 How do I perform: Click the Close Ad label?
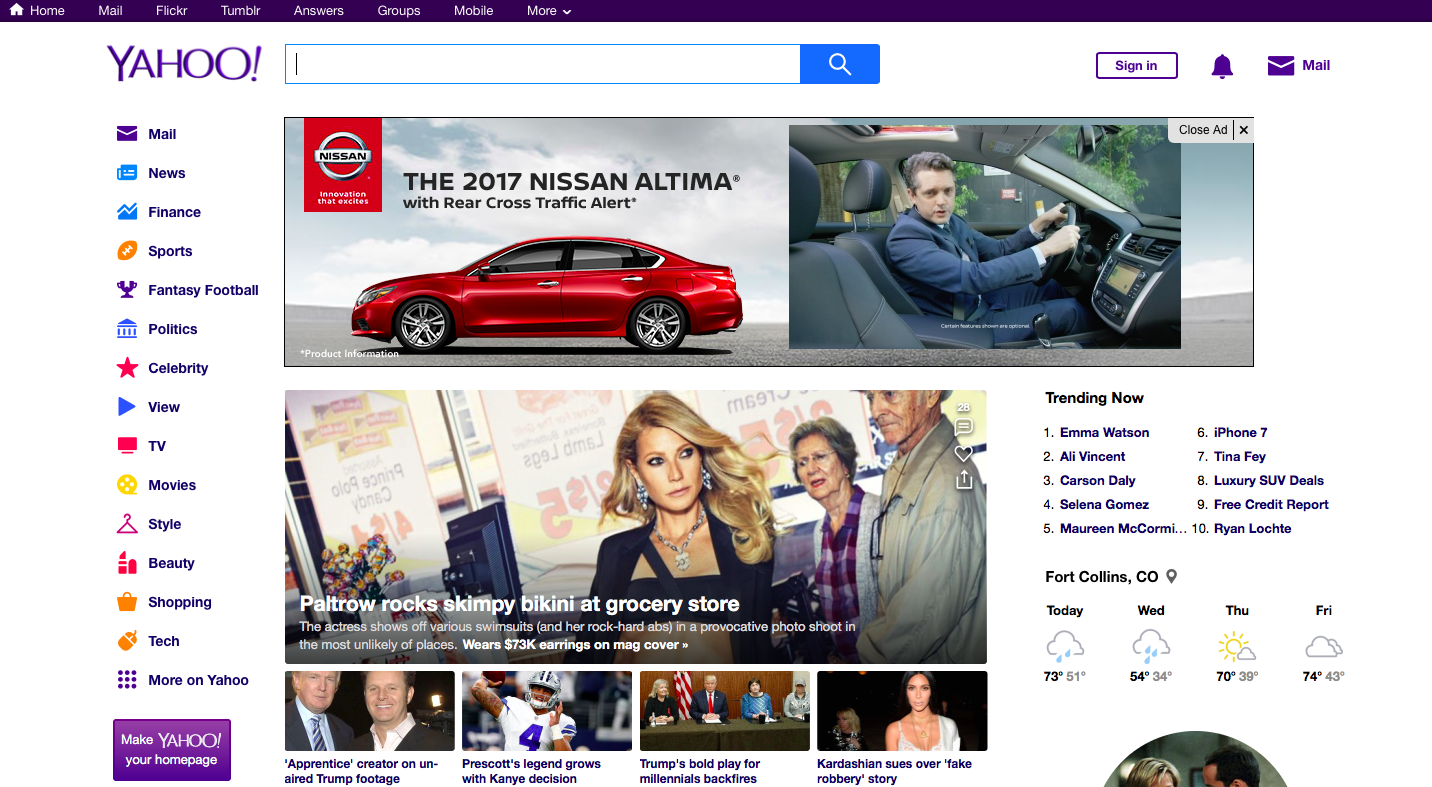(x=1203, y=130)
